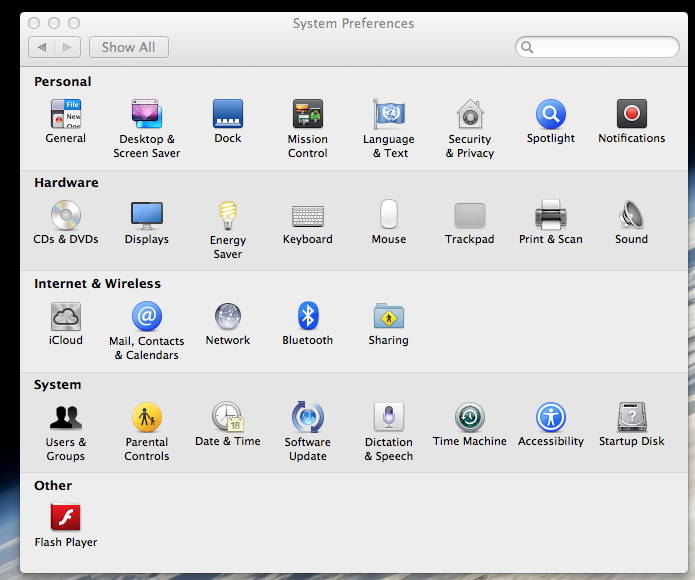
Task: Go forward with the right arrow button
Action: [x=67, y=47]
